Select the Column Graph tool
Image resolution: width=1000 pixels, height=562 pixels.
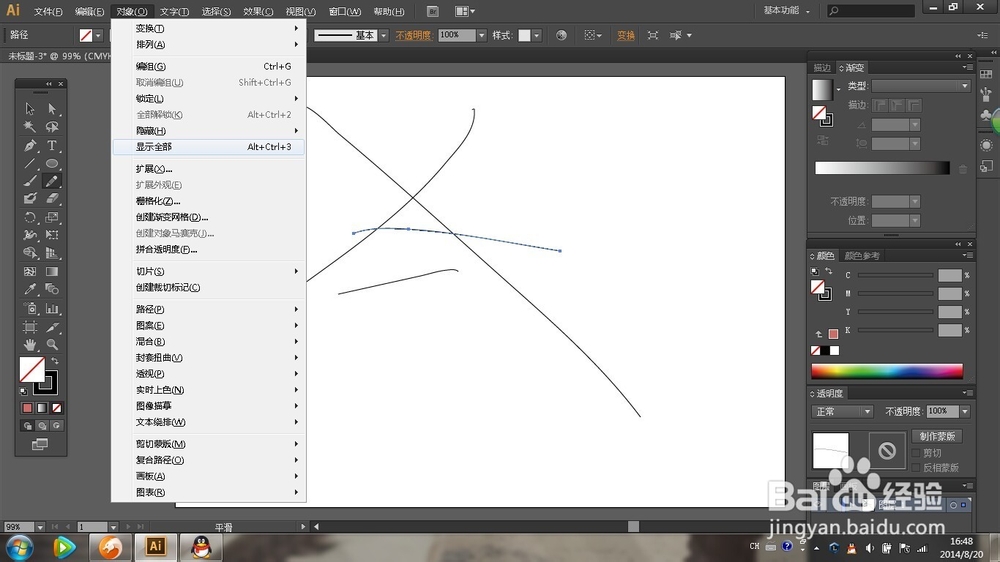tap(52, 309)
